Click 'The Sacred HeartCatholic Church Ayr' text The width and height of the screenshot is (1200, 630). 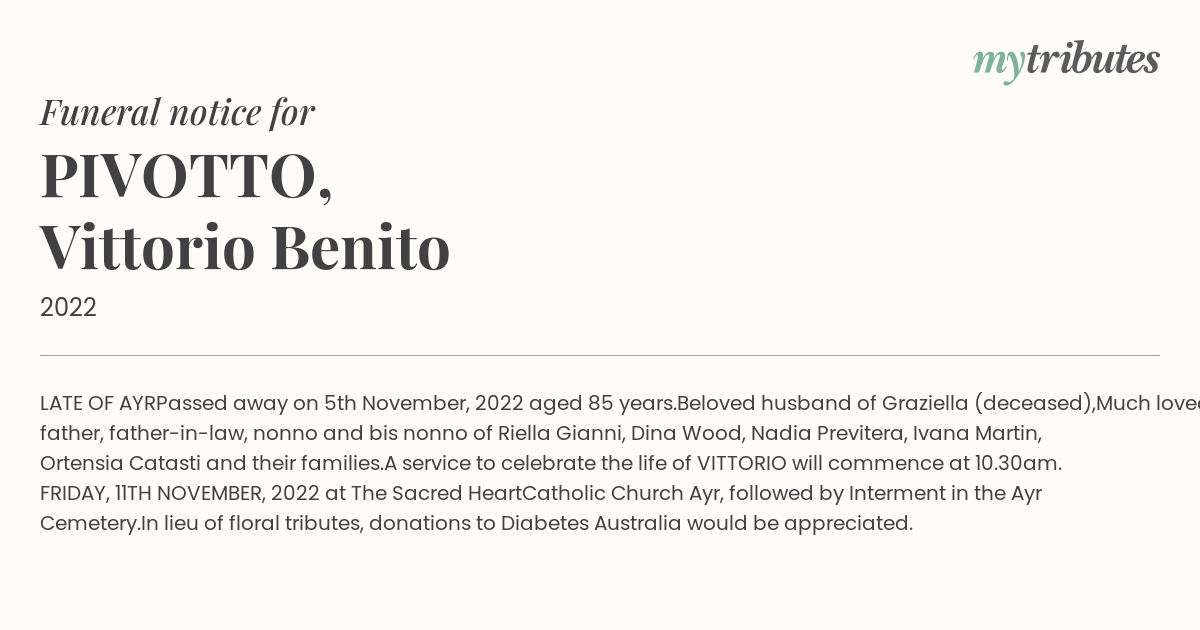(x=520, y=493)
